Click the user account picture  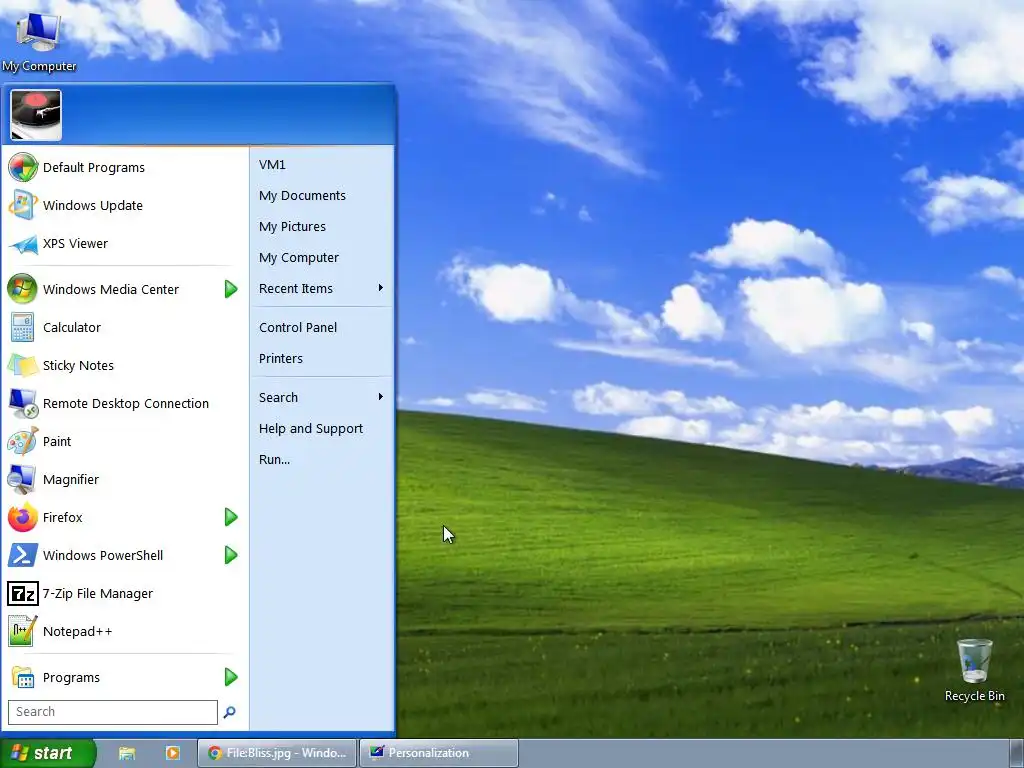36,115
